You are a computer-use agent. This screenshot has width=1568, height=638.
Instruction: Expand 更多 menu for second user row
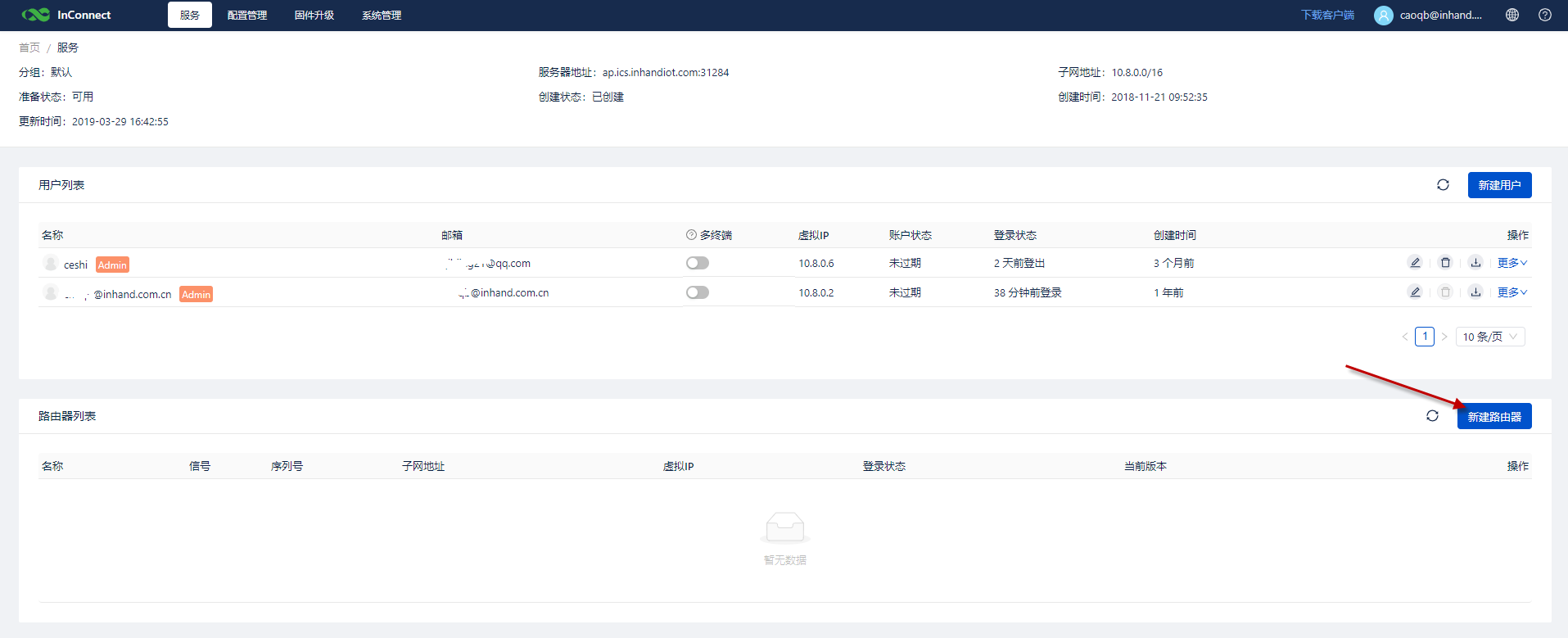point(1512,292)
